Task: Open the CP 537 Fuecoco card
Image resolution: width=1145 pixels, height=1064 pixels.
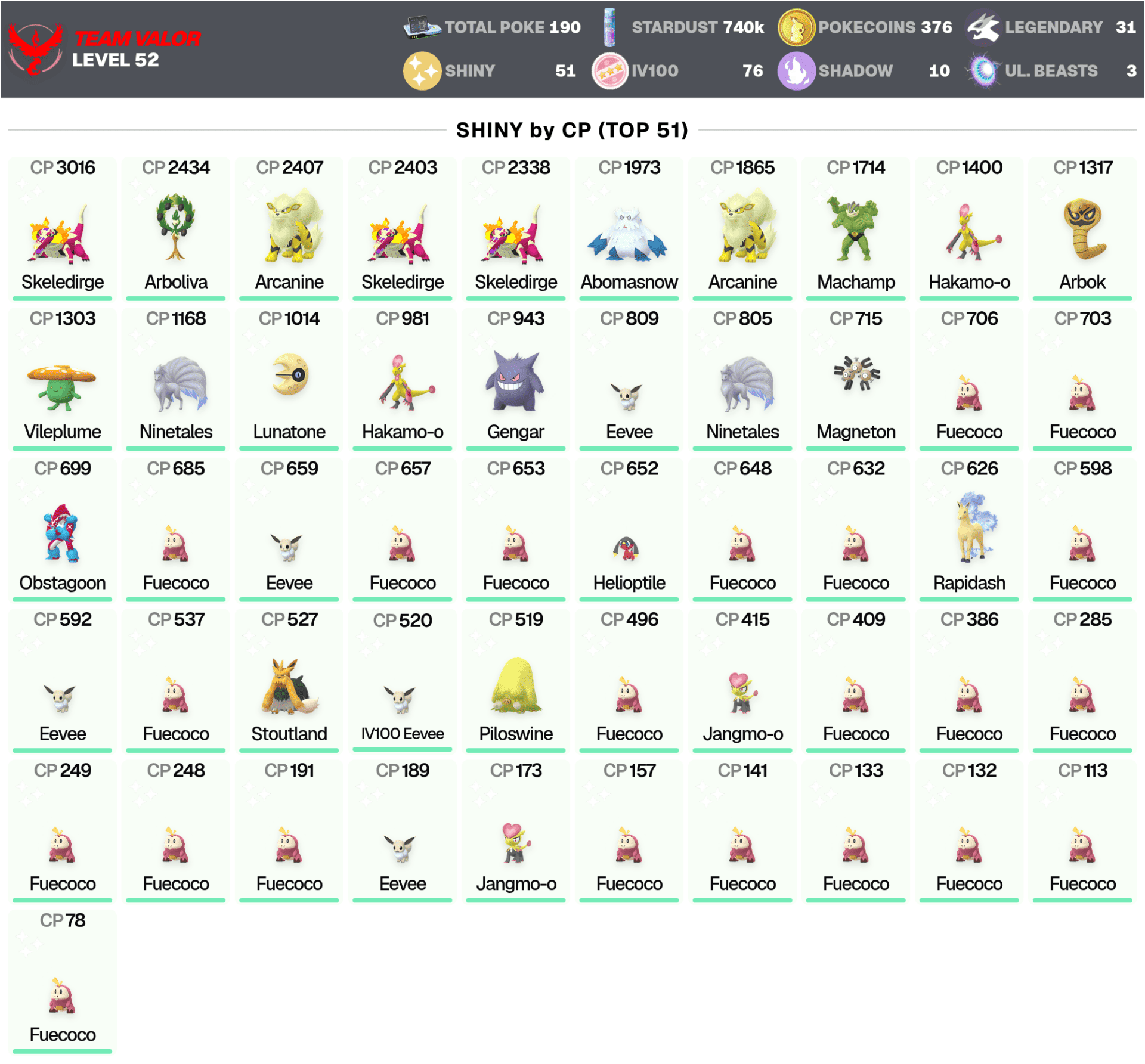Action: 176,680
